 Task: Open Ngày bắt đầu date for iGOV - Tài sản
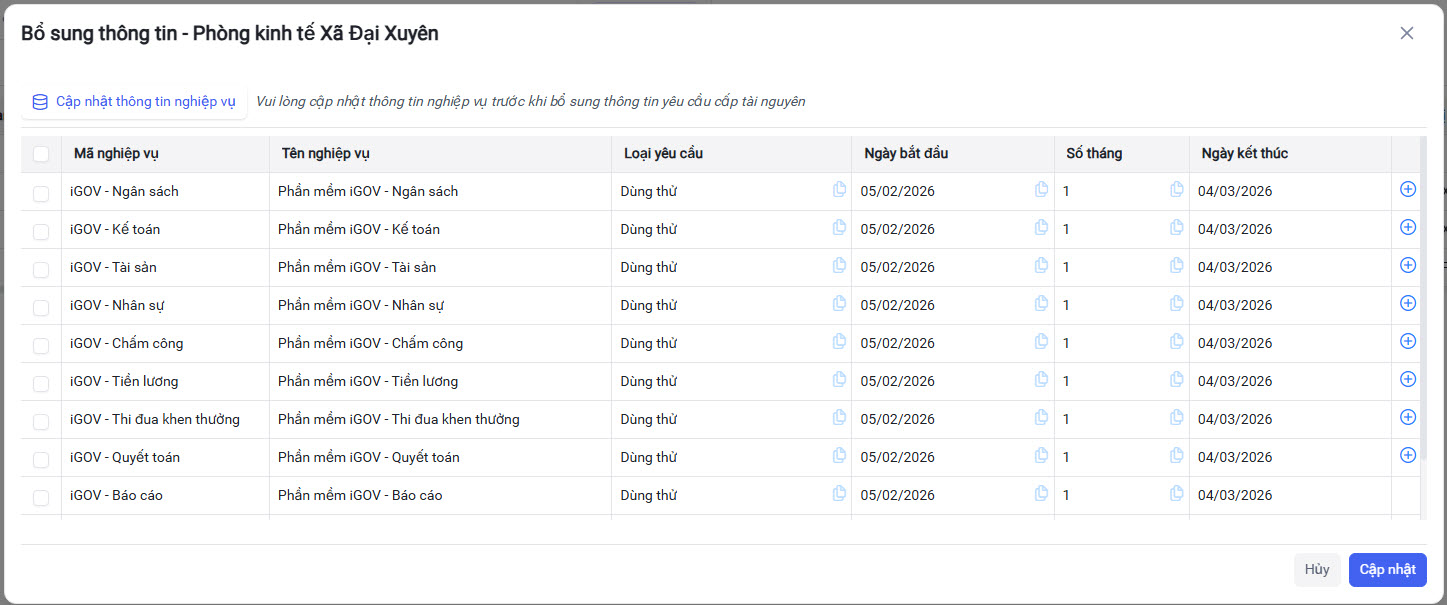click(940, 267)
